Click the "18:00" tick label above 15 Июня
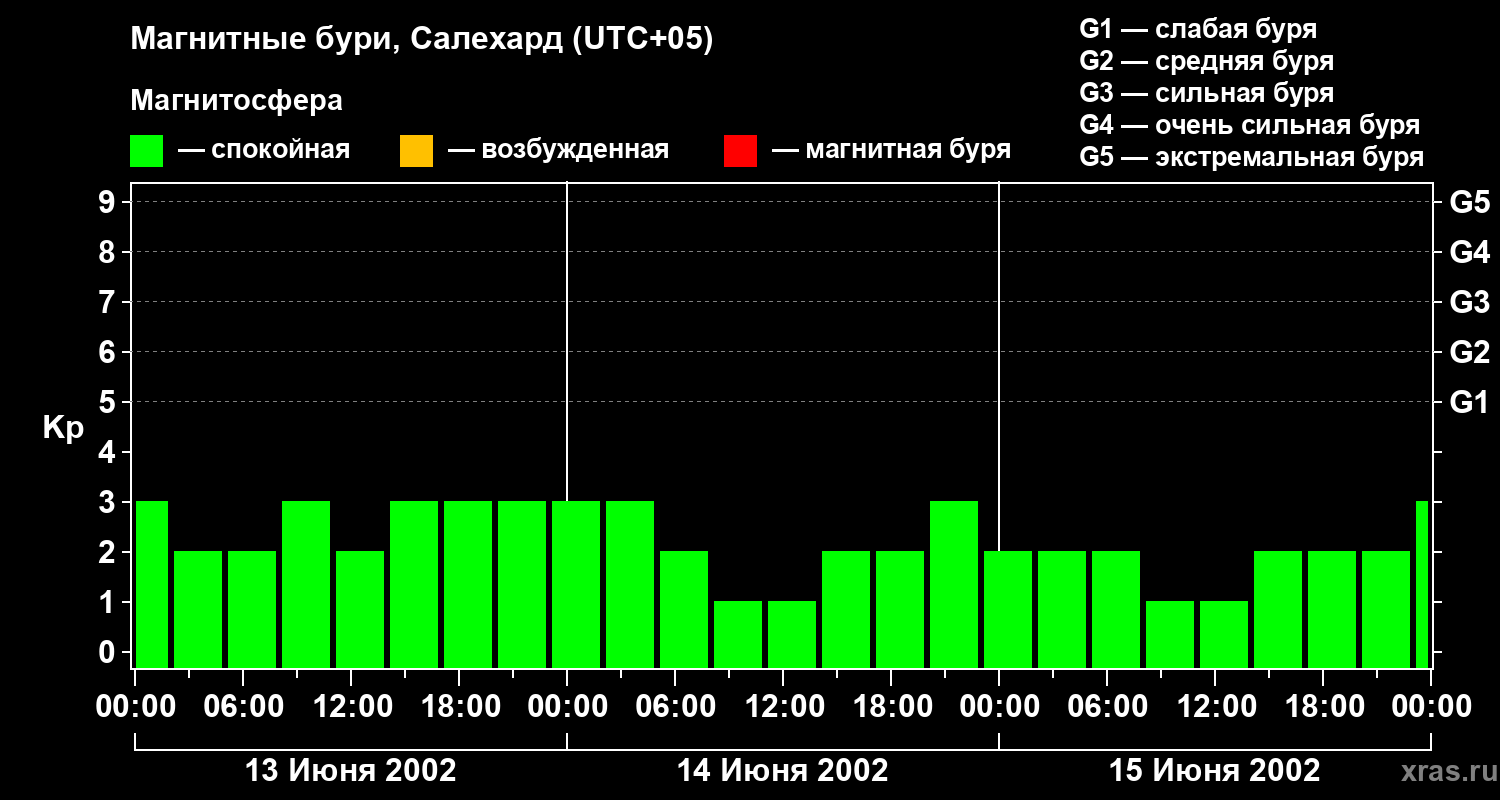1500x800 pixels. pyautogui.click(x=1323, y=707)
